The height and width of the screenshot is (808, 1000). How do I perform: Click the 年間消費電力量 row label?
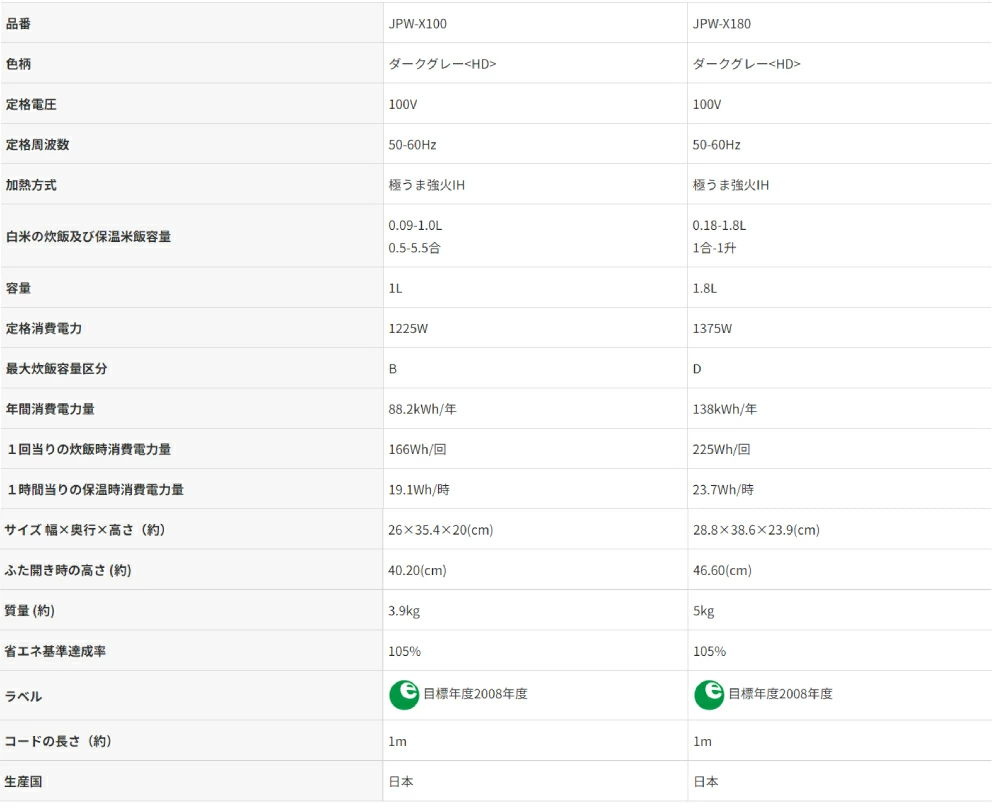coord(50,409)
